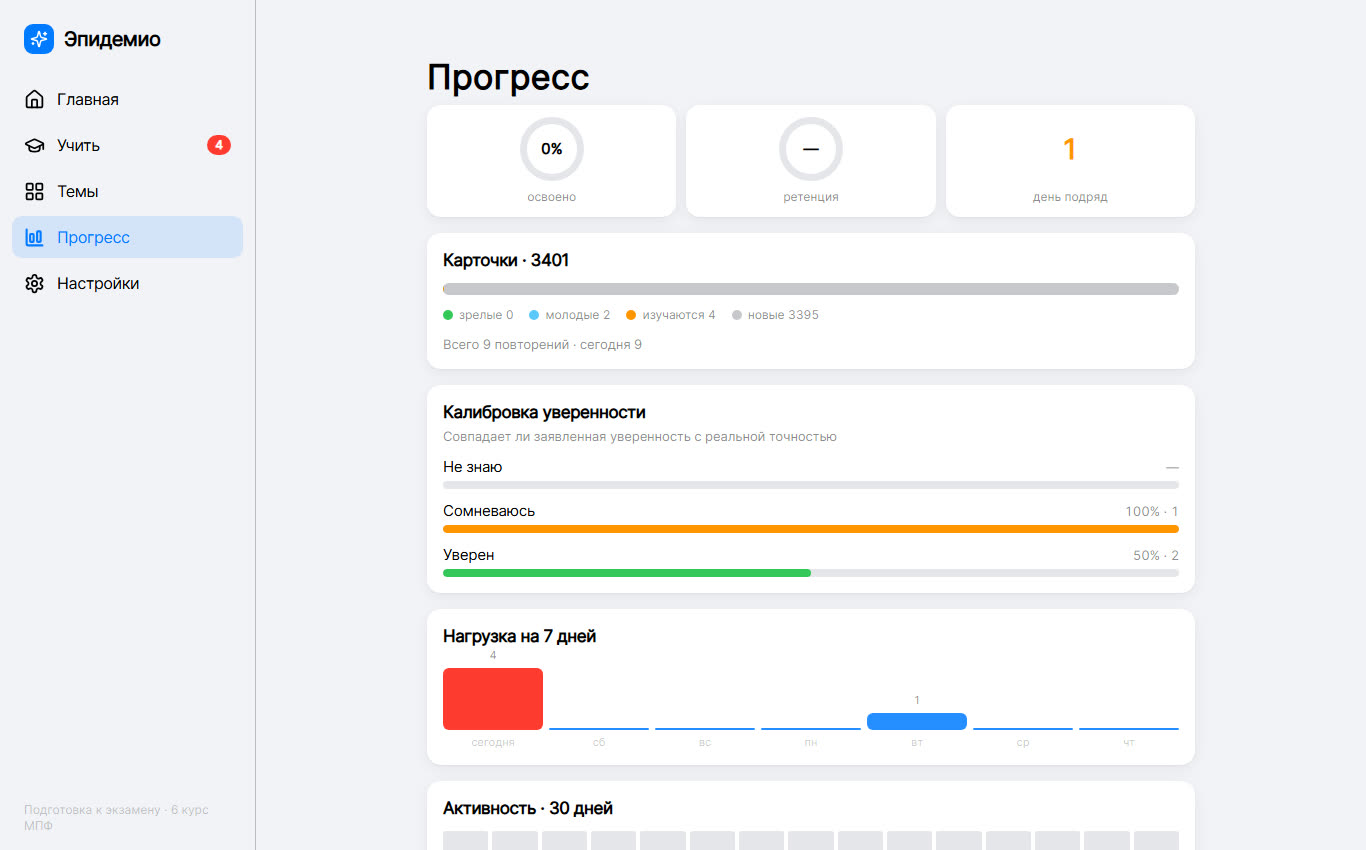The image size is (1366, 850).
Task: Click the orange dot for изучаются
Action: click(631, 315)
